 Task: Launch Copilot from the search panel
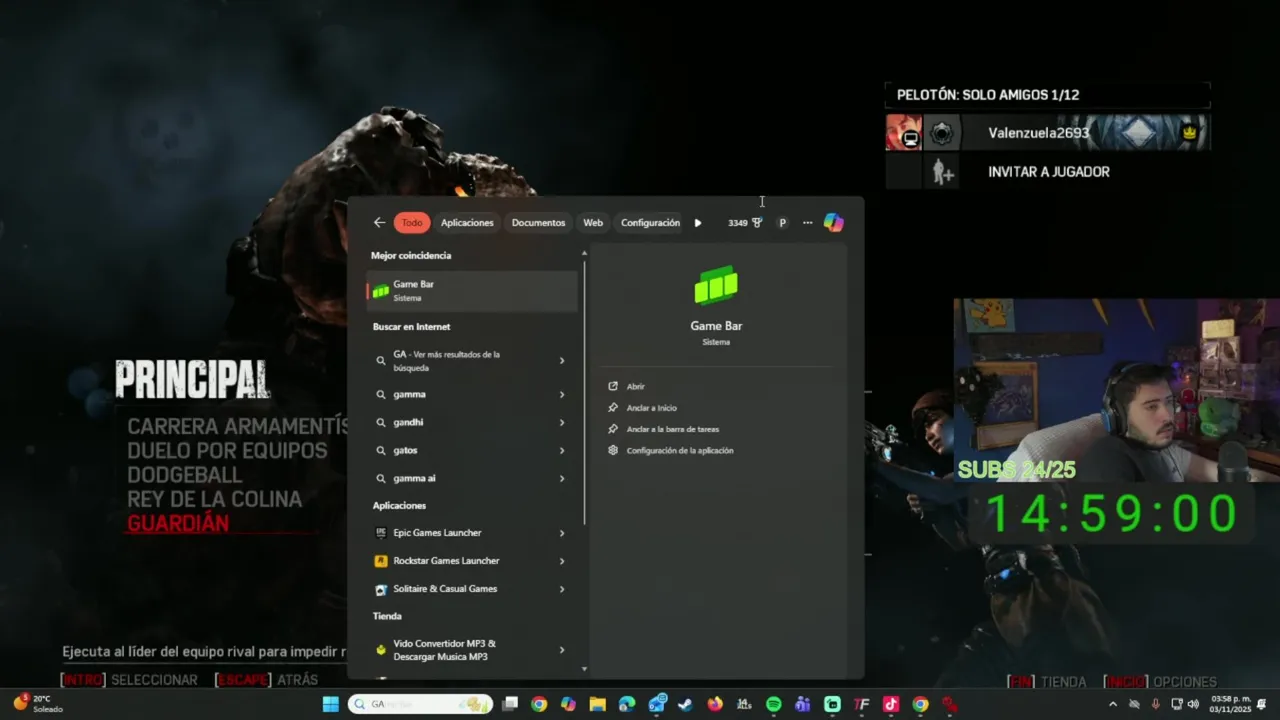(833, 223)
